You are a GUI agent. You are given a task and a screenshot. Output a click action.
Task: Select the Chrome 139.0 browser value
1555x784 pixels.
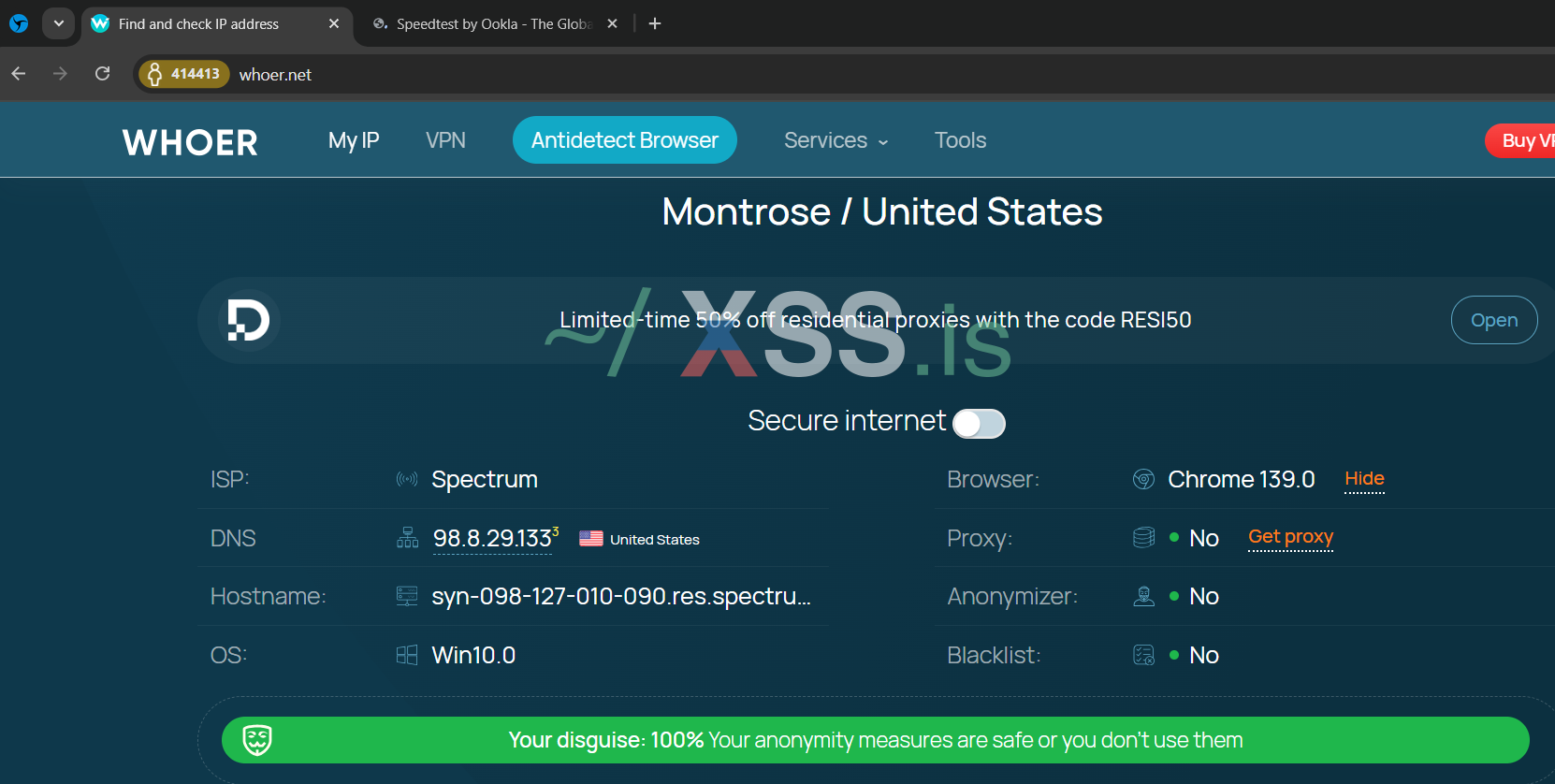(1242, 480)
